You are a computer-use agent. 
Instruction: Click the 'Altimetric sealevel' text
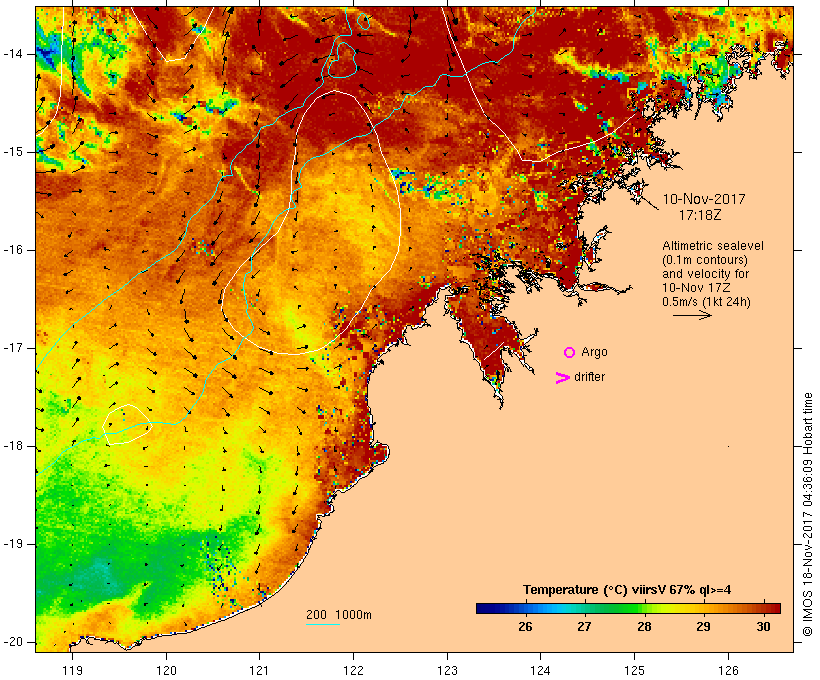(x=713, y=246)
